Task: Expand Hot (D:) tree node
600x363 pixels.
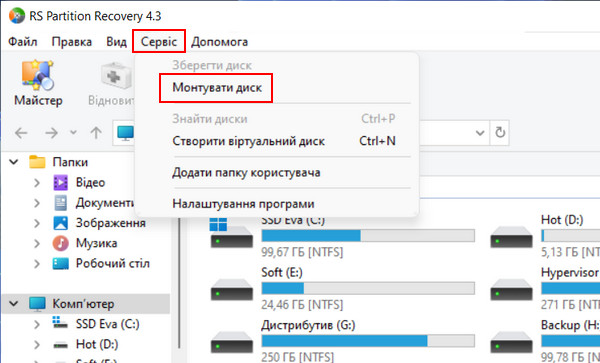Action: point(37,345)
